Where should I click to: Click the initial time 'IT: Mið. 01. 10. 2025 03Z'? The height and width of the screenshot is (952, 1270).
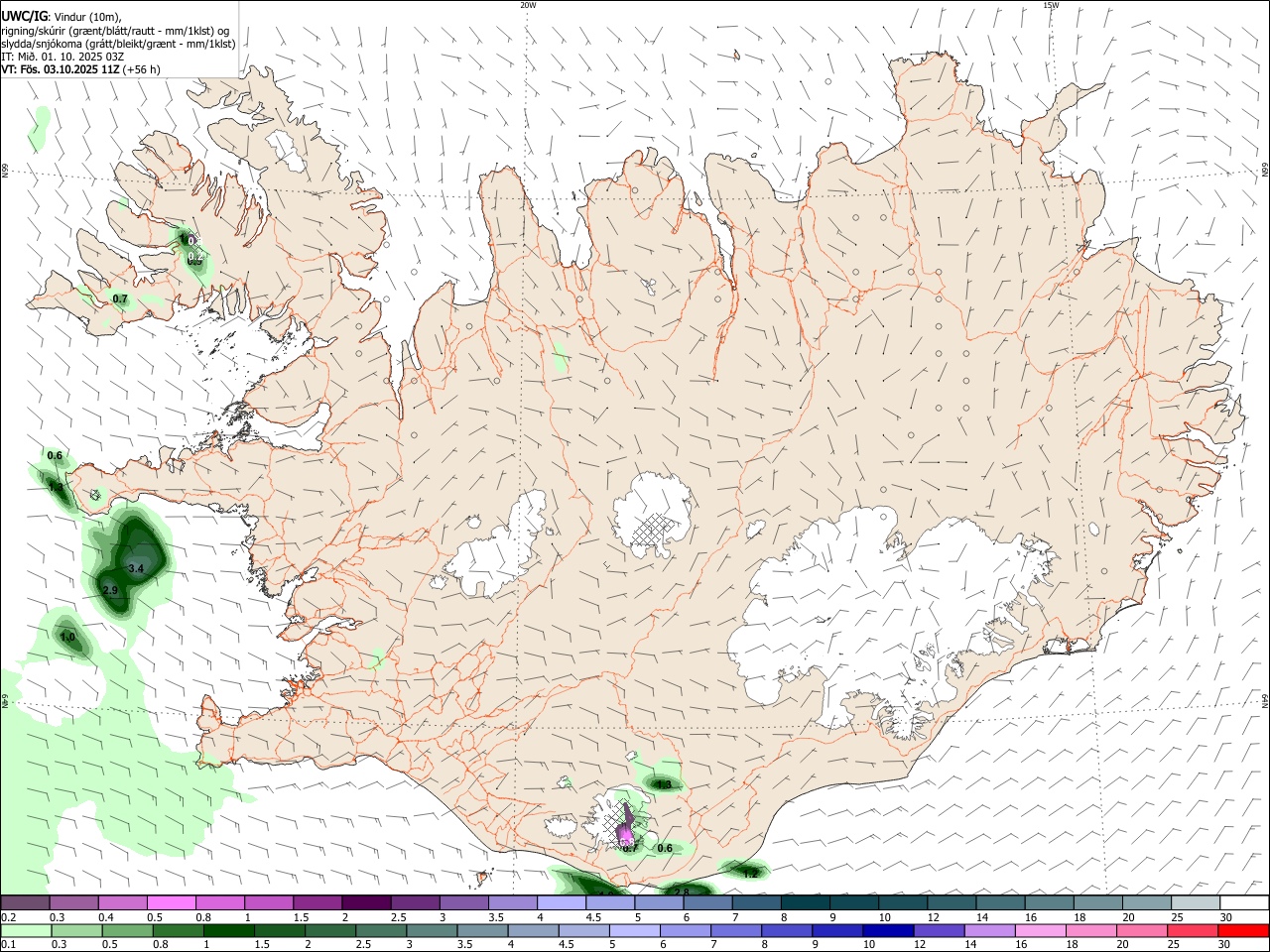click(x=63, y=57)
